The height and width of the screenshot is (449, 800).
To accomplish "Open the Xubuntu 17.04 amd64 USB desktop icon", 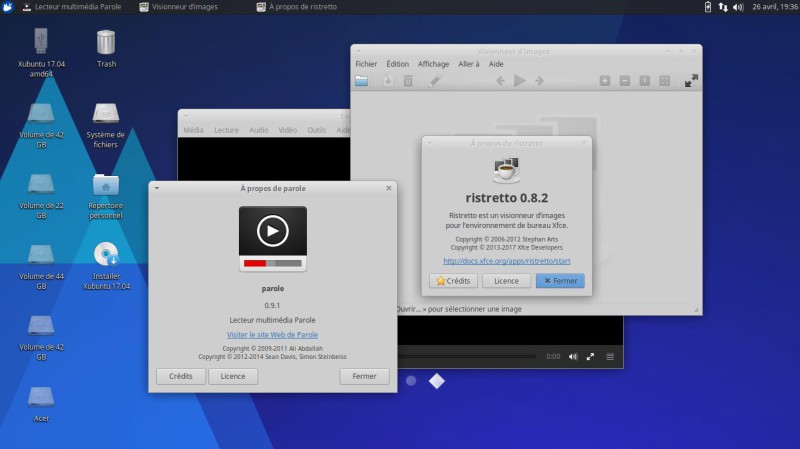I will coord(41,52).
